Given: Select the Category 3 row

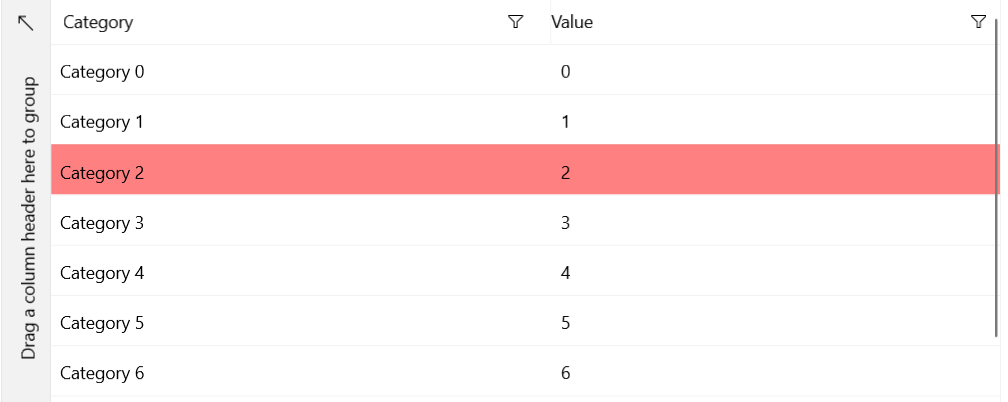Looking at the screenshot, I should coord(102,223).
